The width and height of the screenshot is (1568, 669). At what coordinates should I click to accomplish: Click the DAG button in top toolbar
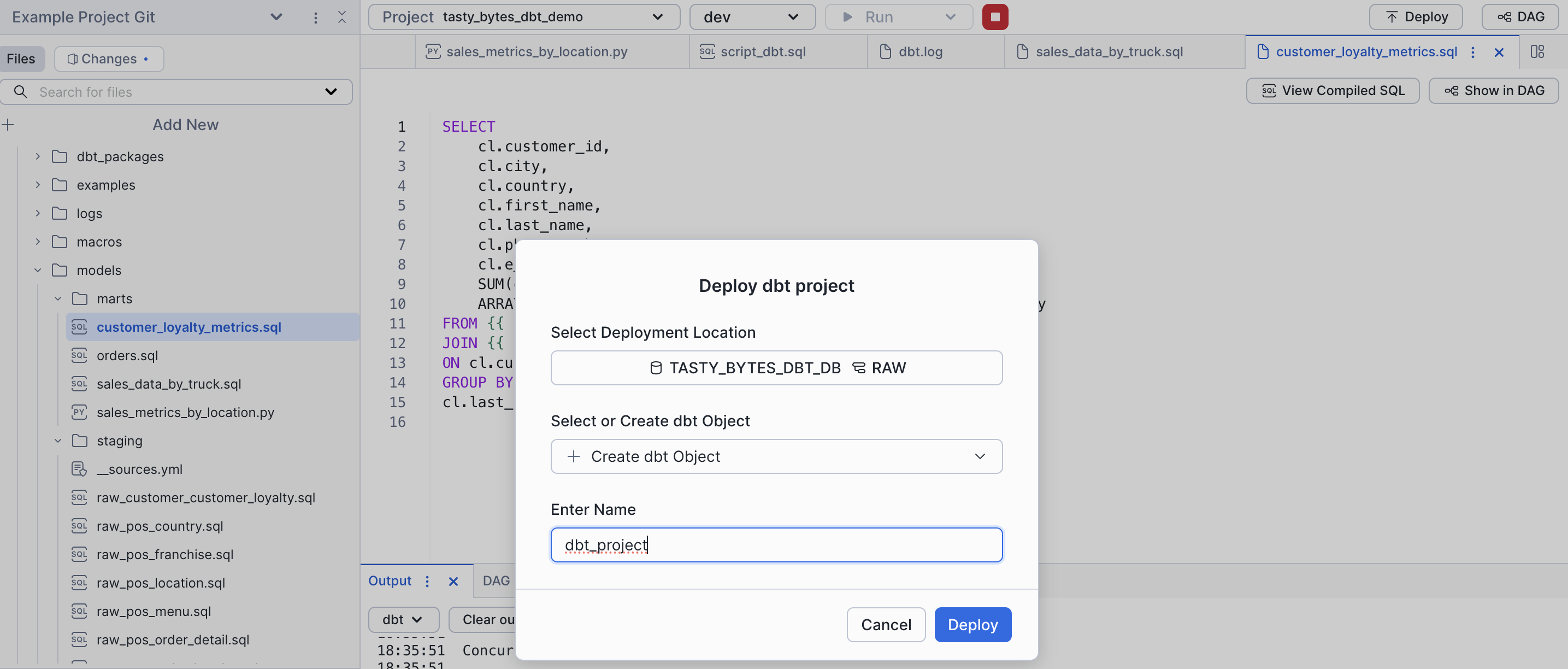(x=1520, y=17)
